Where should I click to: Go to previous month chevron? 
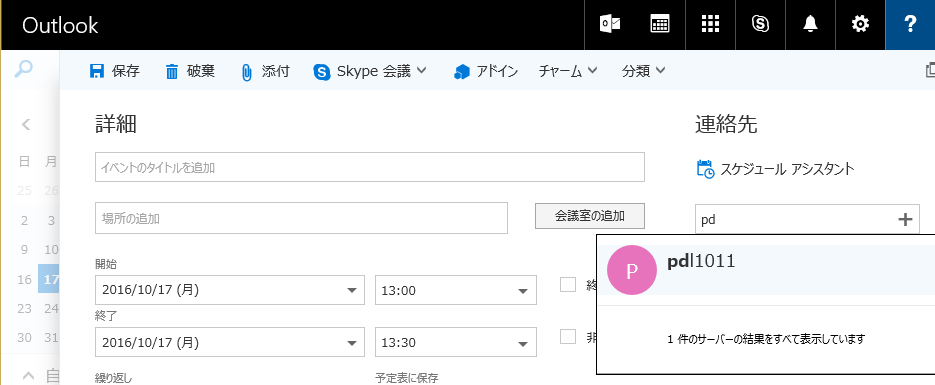pyautogui.click(x=26, y=125)
